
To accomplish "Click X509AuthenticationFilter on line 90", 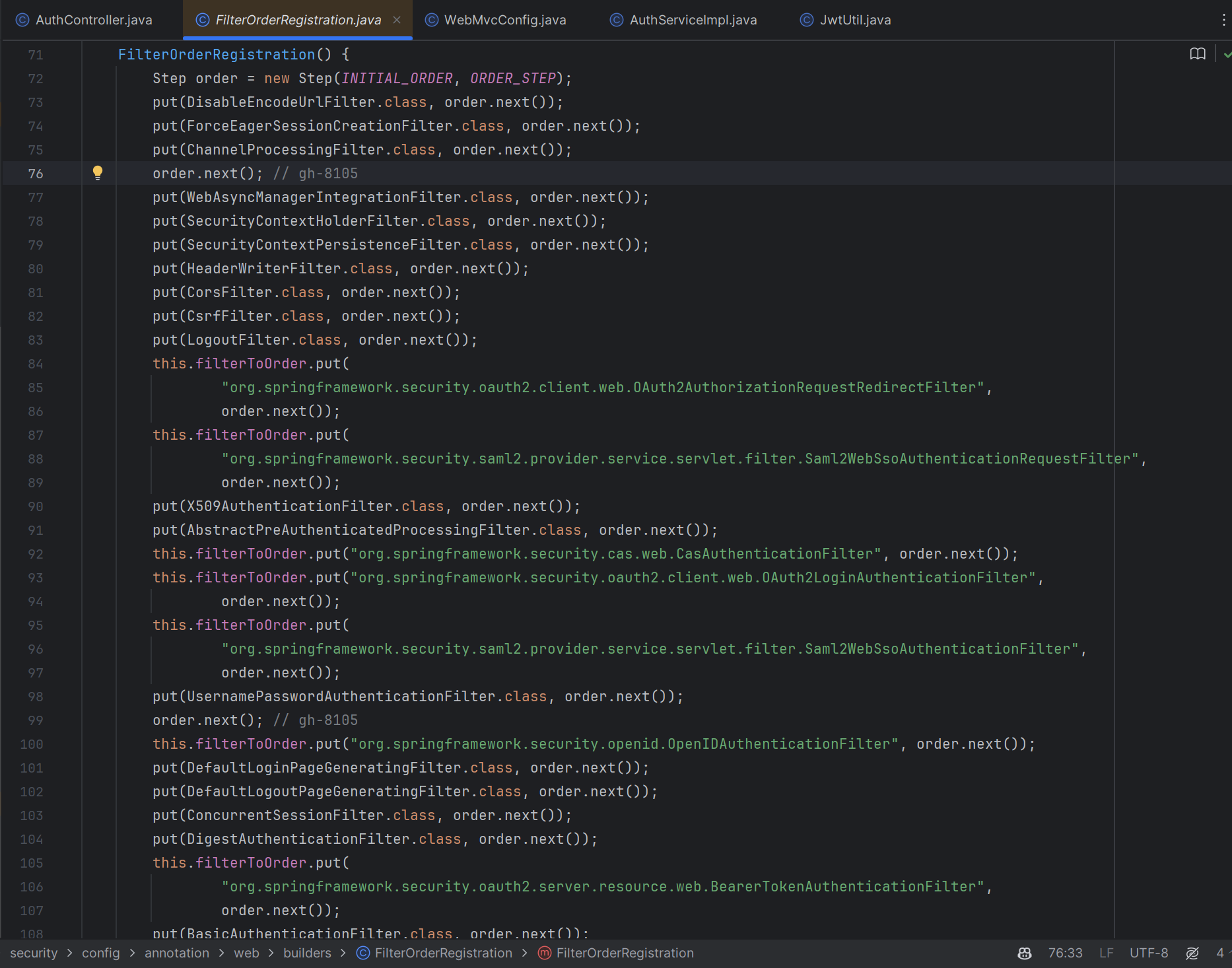I will pos(290,506).
